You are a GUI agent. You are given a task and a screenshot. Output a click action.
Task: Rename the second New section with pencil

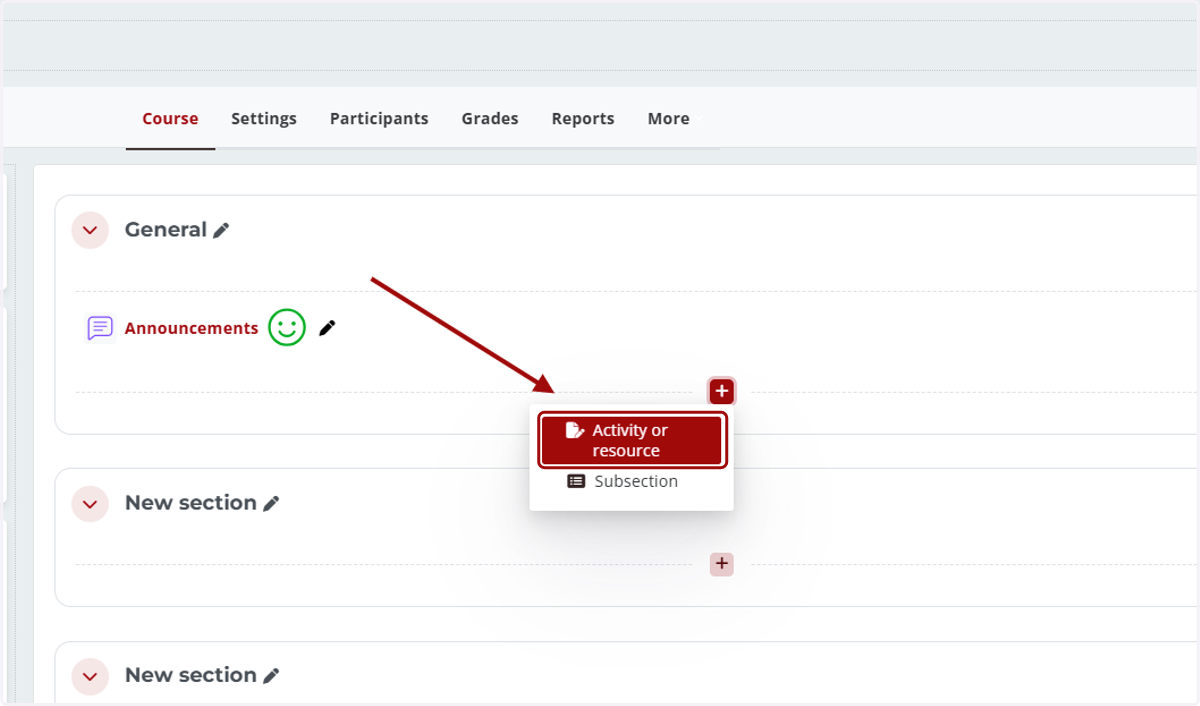pyautogui.click(x=271, y=676)
